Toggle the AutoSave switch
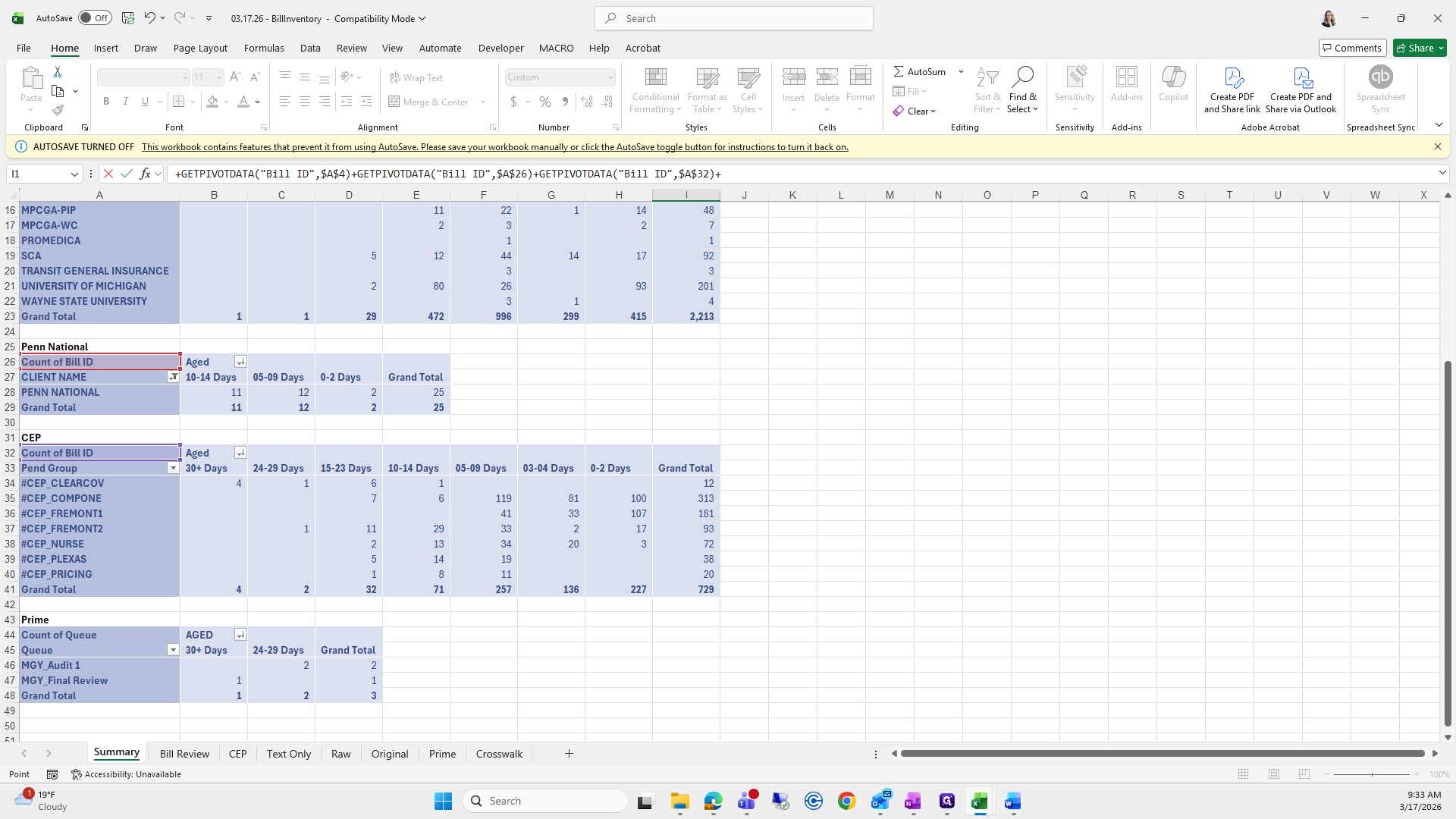This screenshot has height=819, width=1456. pos(95,18)
